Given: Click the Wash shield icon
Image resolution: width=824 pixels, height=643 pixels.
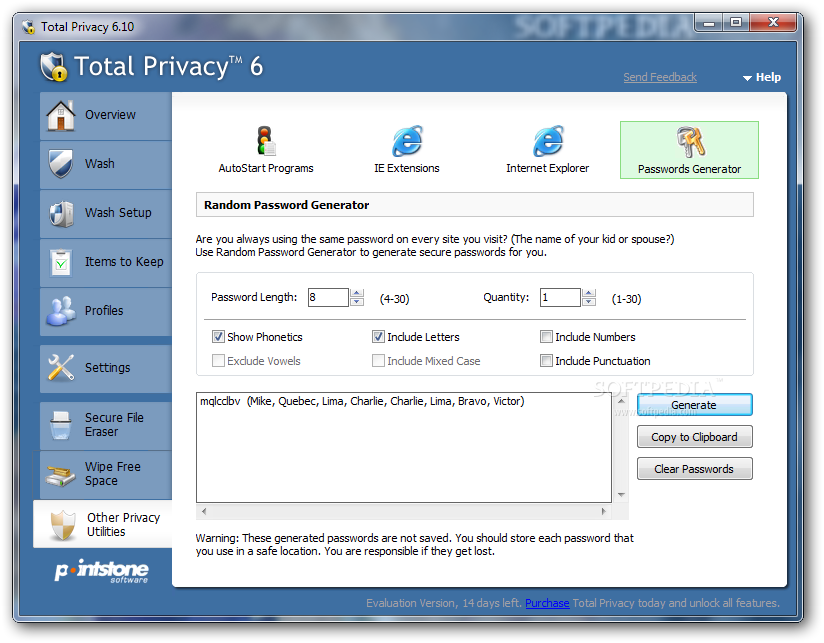Looking at the screenshot, I should (x=61, y=164).
